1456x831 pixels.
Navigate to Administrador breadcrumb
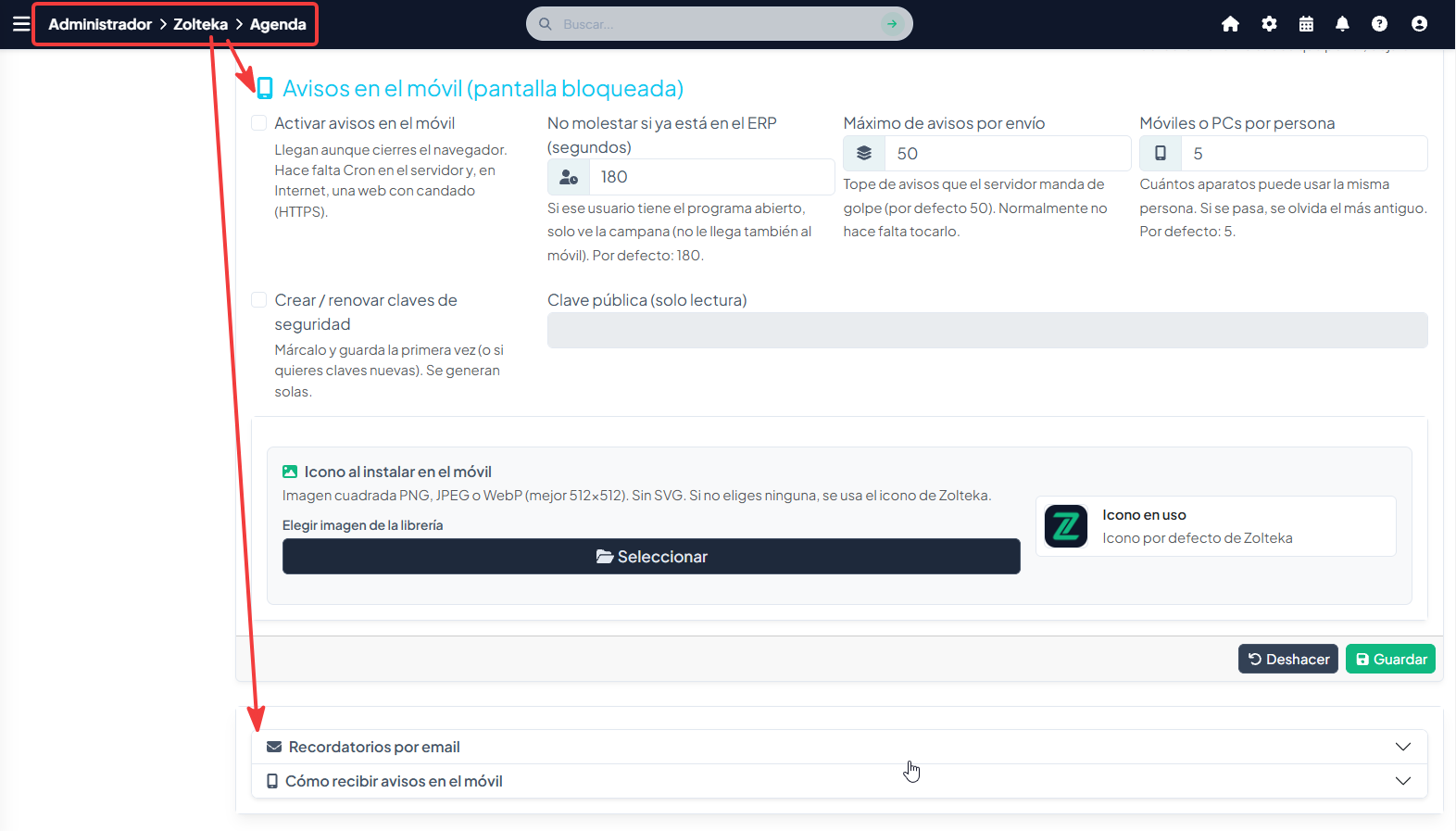click(100, 24)
